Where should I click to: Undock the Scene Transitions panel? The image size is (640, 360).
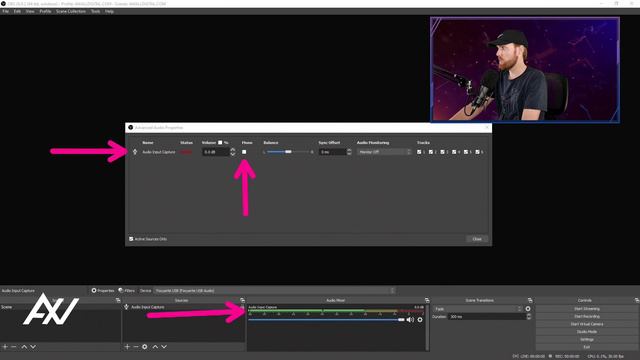[530, 300]
